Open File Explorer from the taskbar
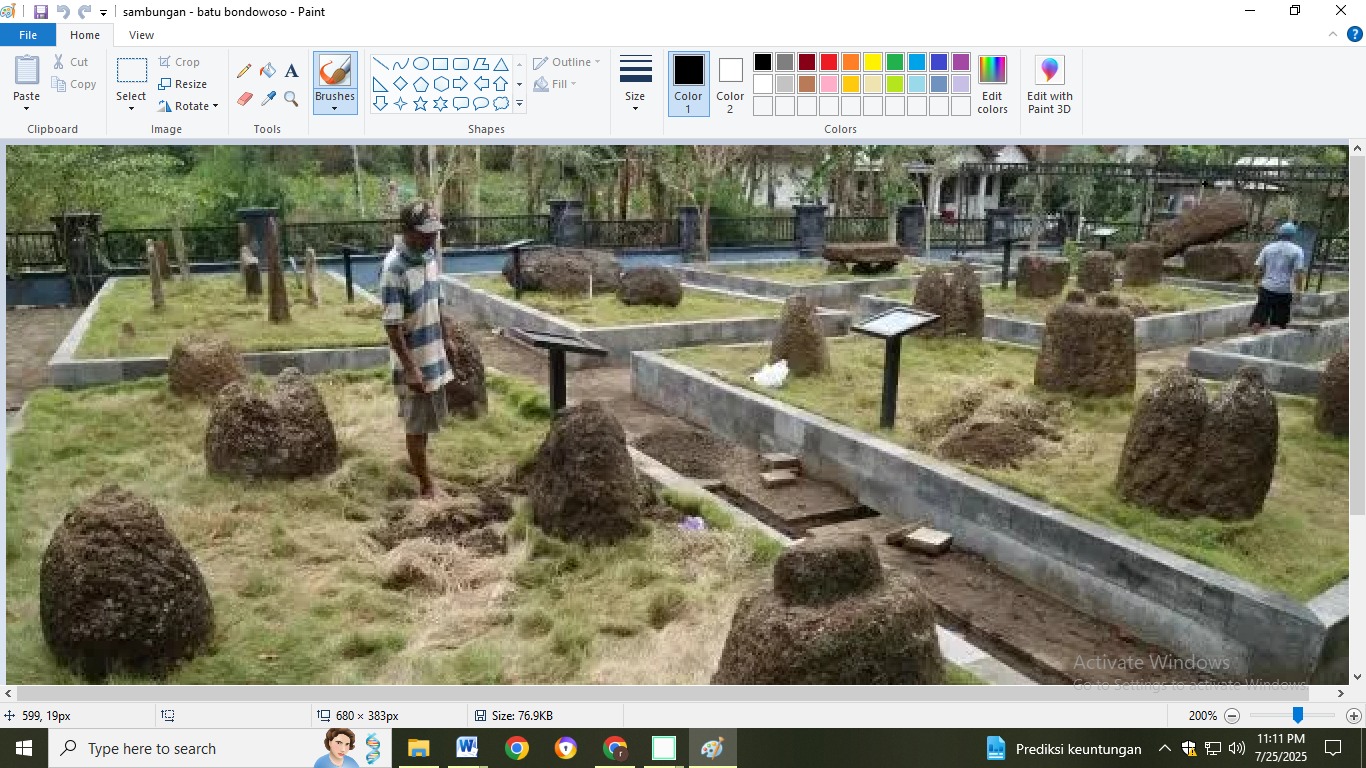1366x768 pixels. pos(418,748)
